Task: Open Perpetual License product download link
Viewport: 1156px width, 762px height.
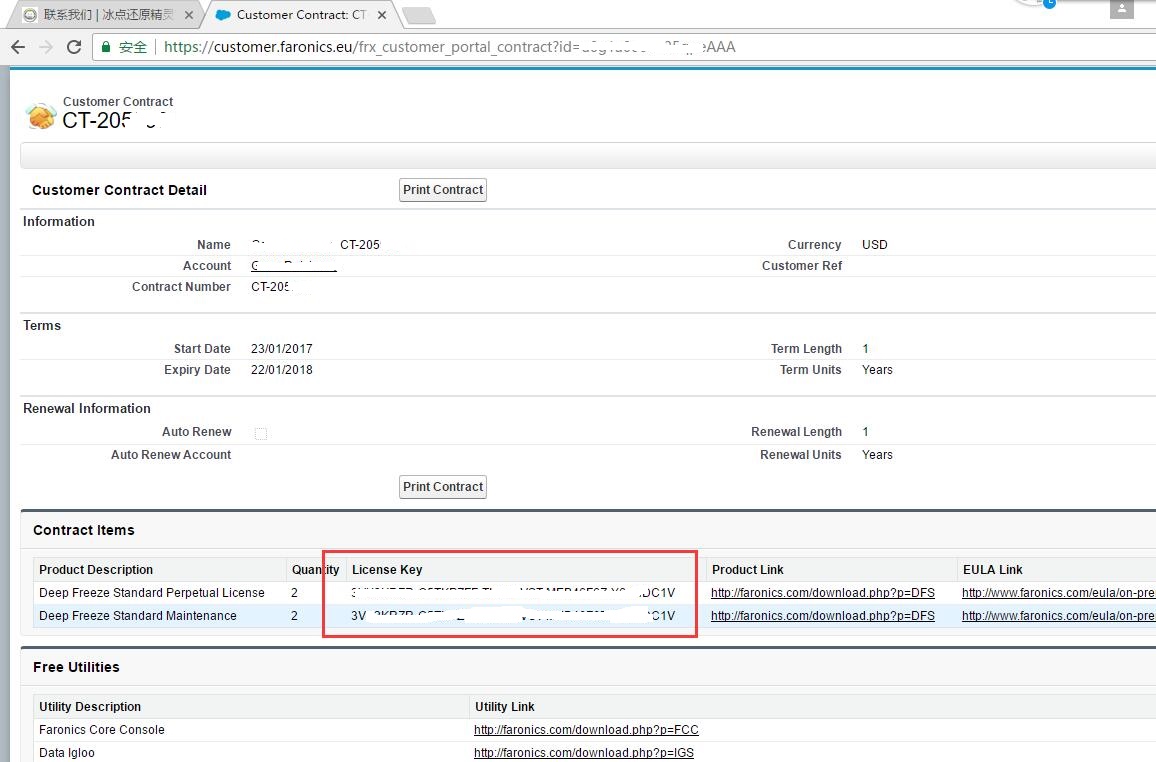Action: pyautogui.click(x=822, y=593)
